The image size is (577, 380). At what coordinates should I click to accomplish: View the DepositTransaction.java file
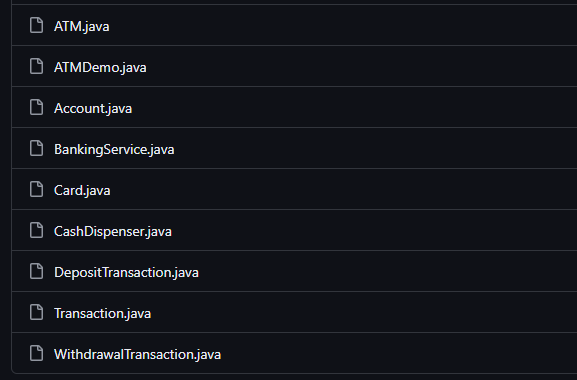tap(126, 273)
